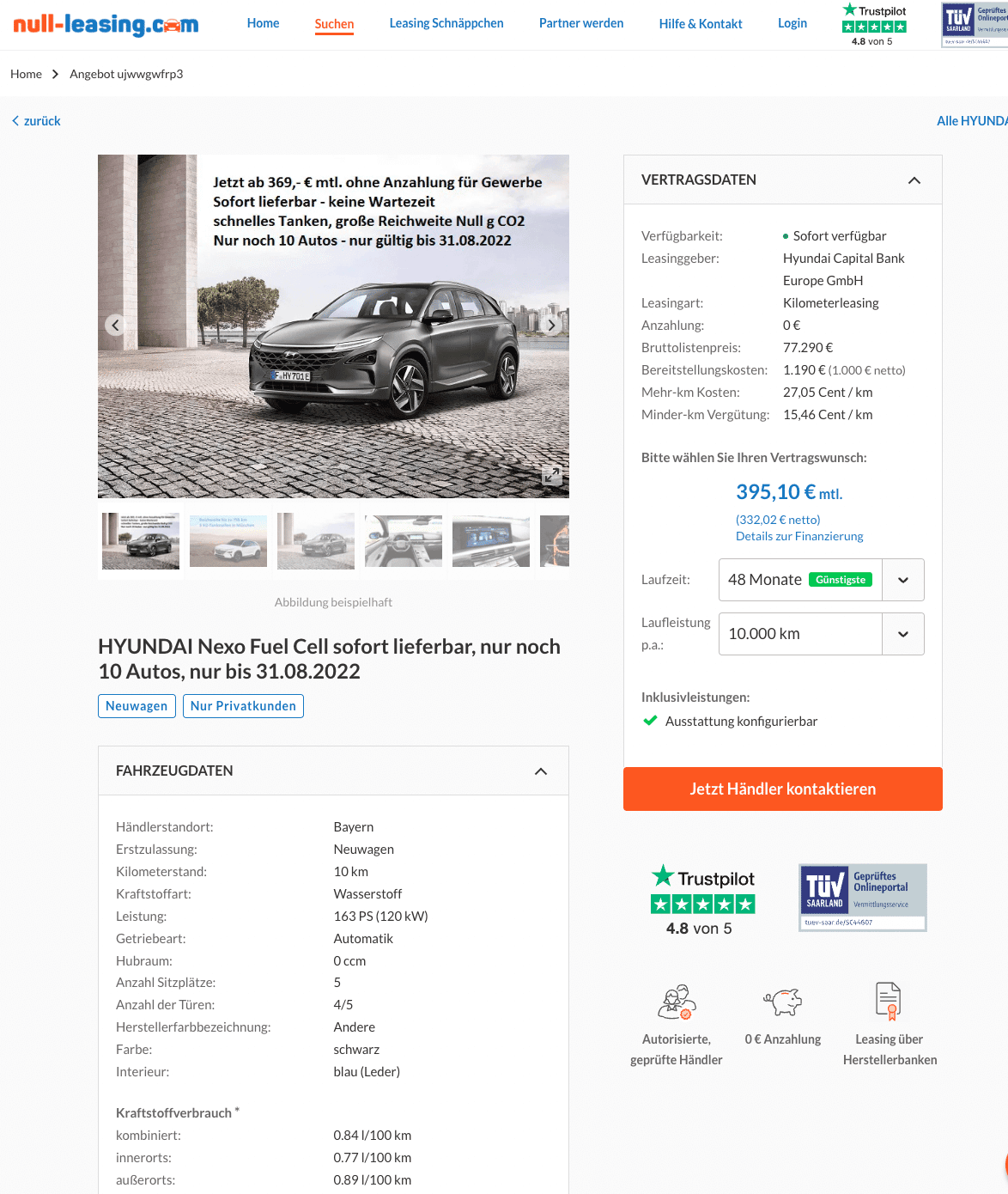Click the null-leasing.com logo
This screenshot has width=1008, height=1194.
106,24
